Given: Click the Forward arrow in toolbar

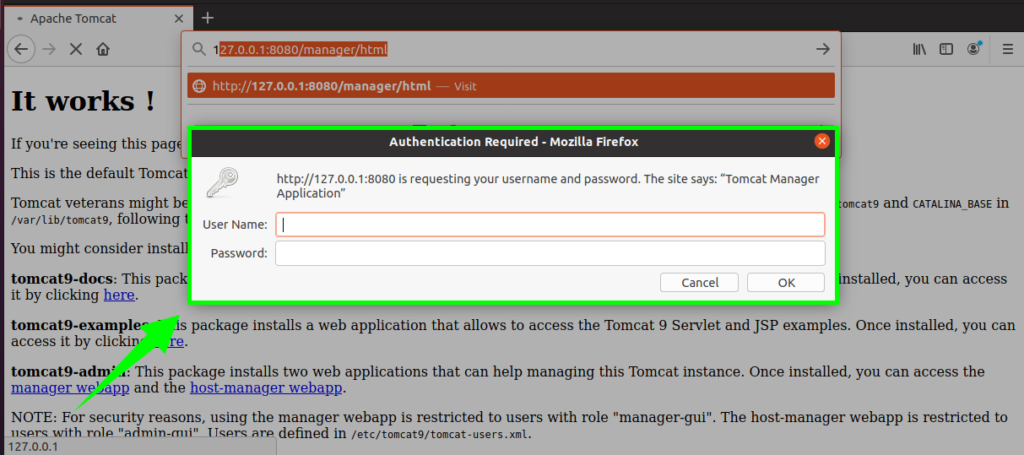Looking at the screenshot, I should tap(48, 50).
